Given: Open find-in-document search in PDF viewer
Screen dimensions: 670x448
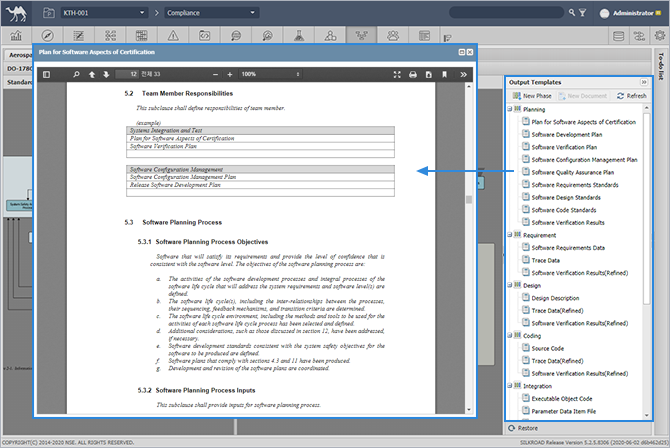Looking at the screenshot, I should (x=76, y=74).
